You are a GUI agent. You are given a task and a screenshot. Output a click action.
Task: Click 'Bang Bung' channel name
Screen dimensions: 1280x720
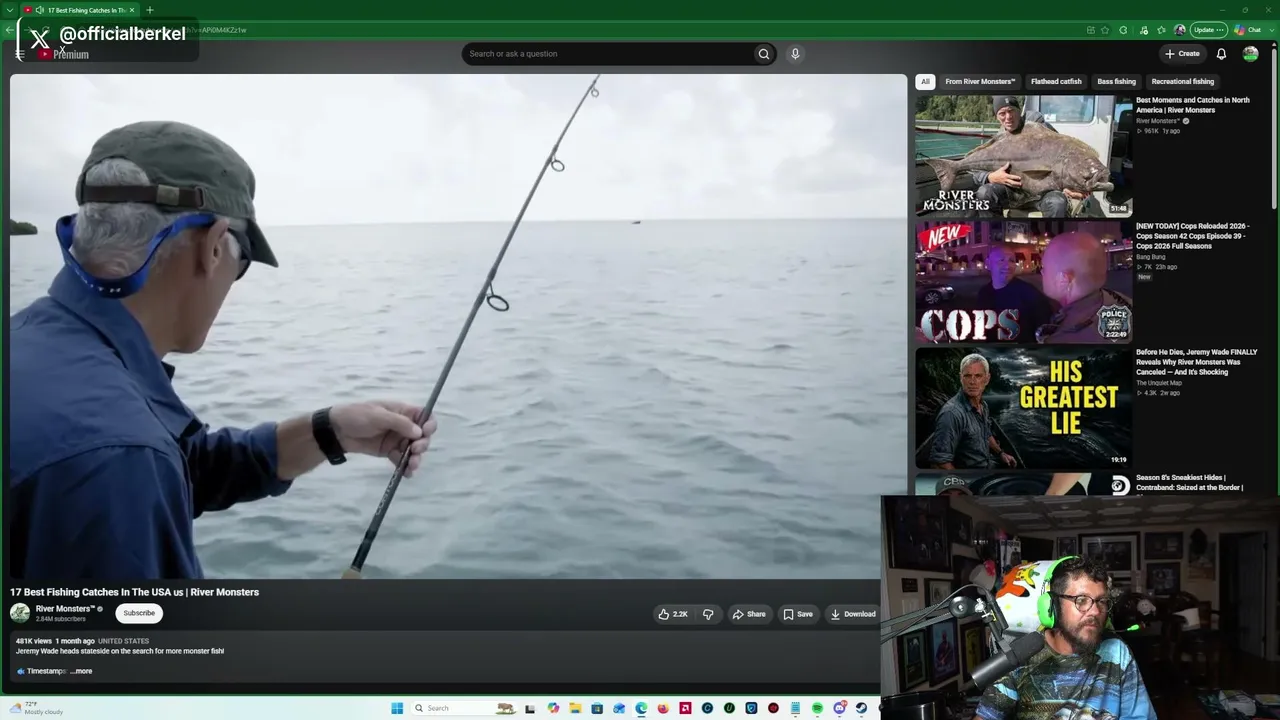click(x=1150, y=257)
